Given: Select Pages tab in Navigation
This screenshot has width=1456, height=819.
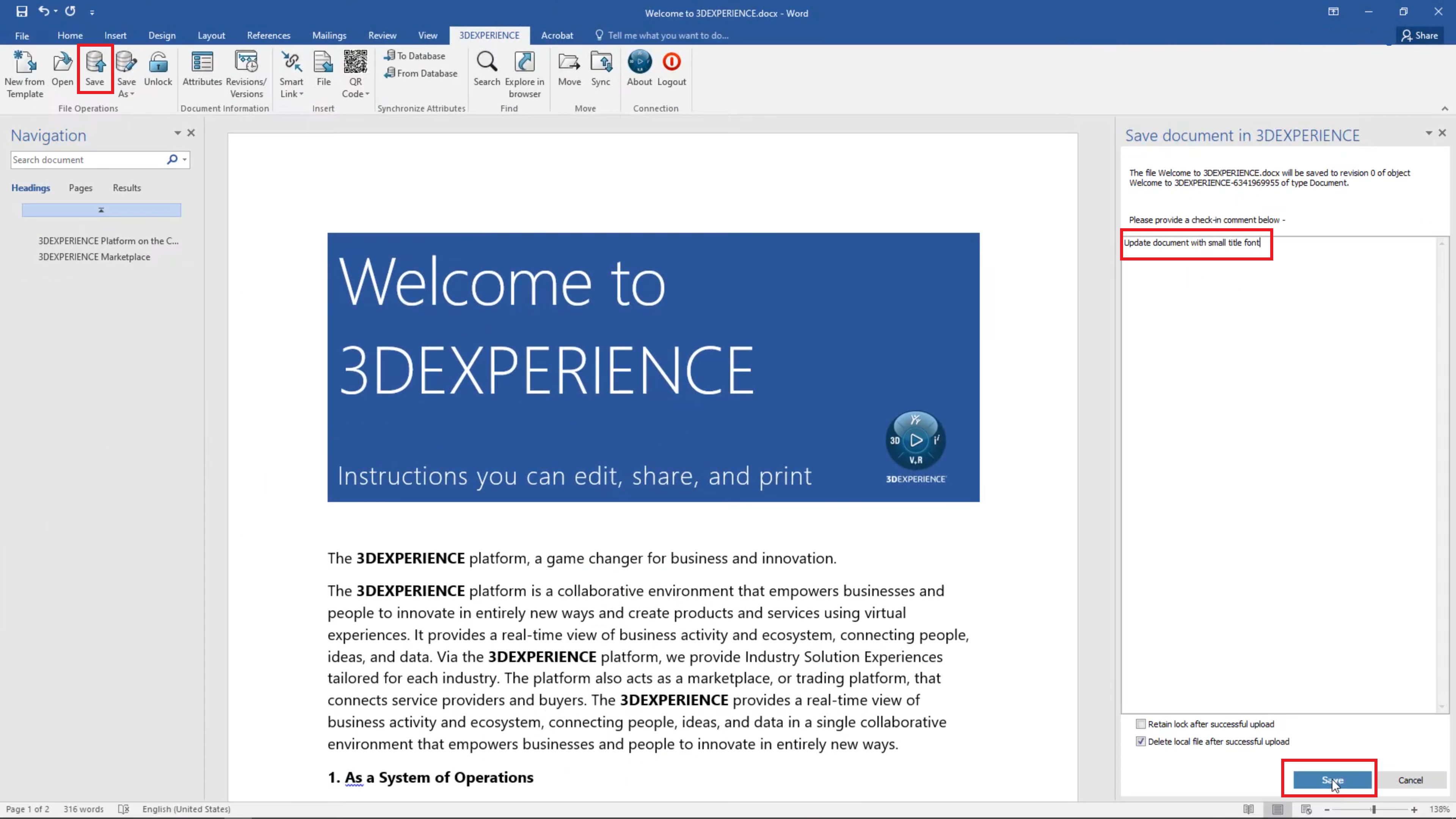Looking at the screenshot, I should [80, 188].
